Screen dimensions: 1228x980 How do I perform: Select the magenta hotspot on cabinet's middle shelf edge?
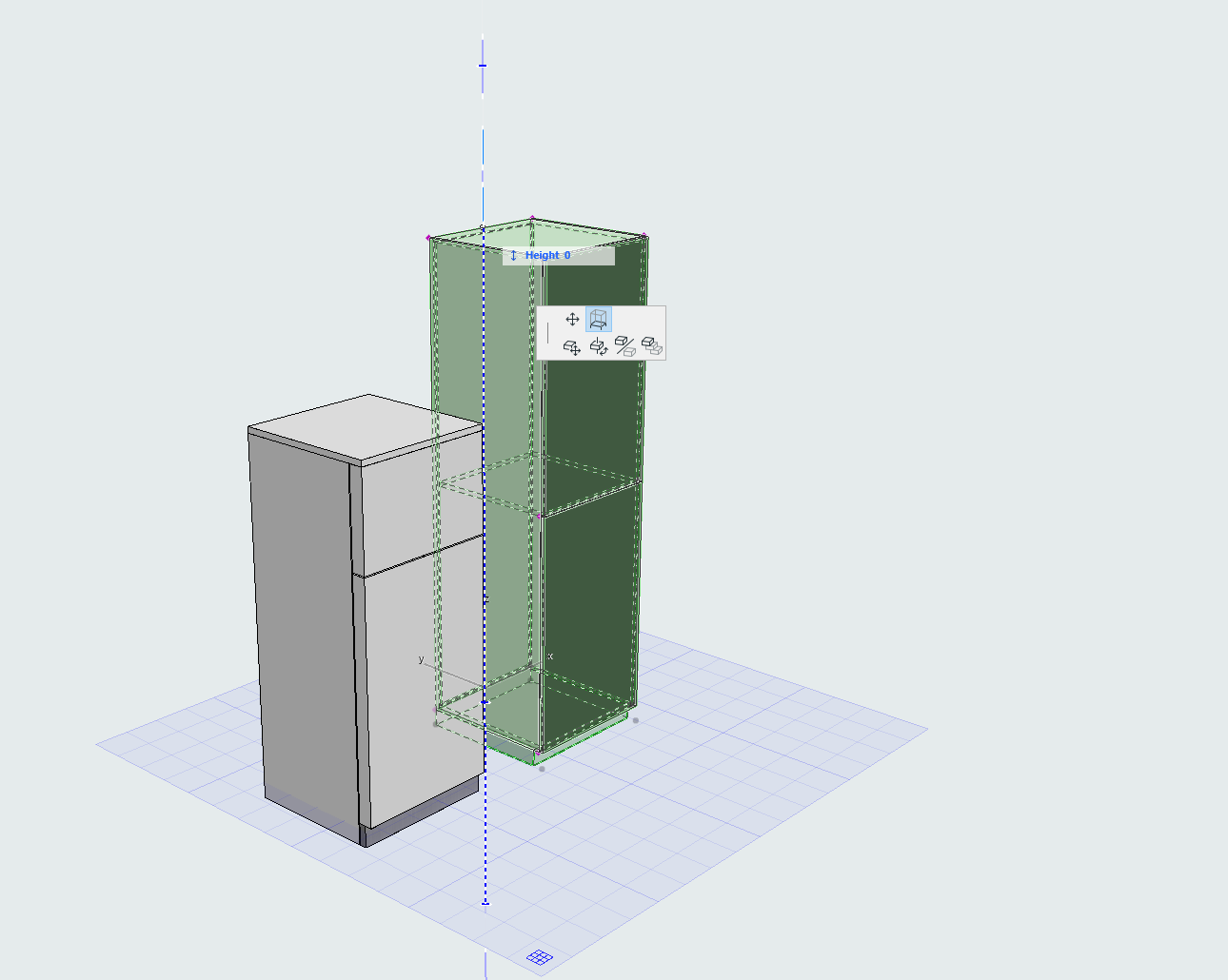point(539,516)
